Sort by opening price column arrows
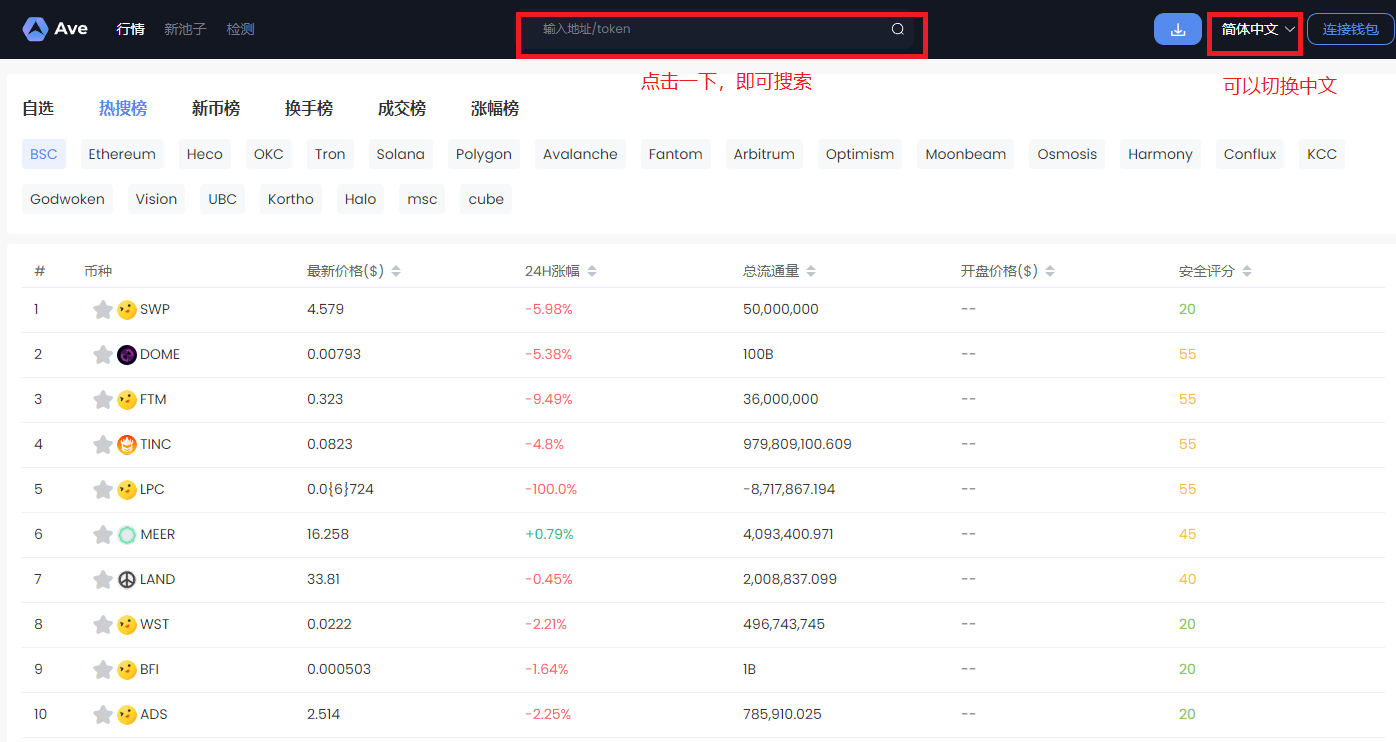 1050,272
